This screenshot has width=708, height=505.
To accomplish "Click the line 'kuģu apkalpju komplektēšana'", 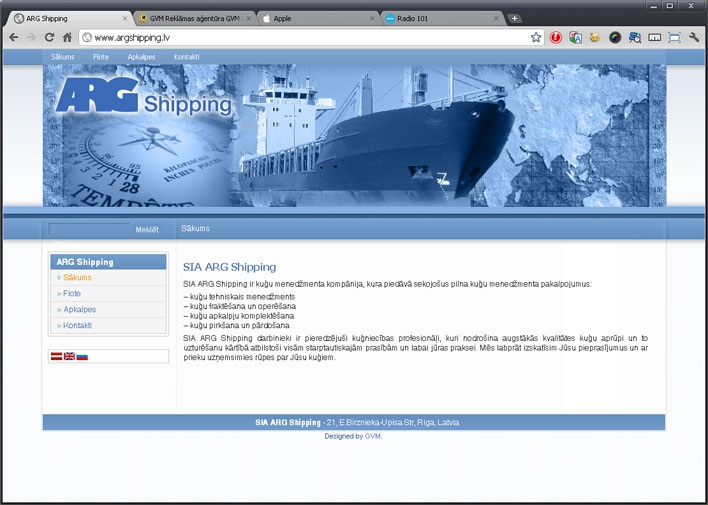I will coord(239,316).
